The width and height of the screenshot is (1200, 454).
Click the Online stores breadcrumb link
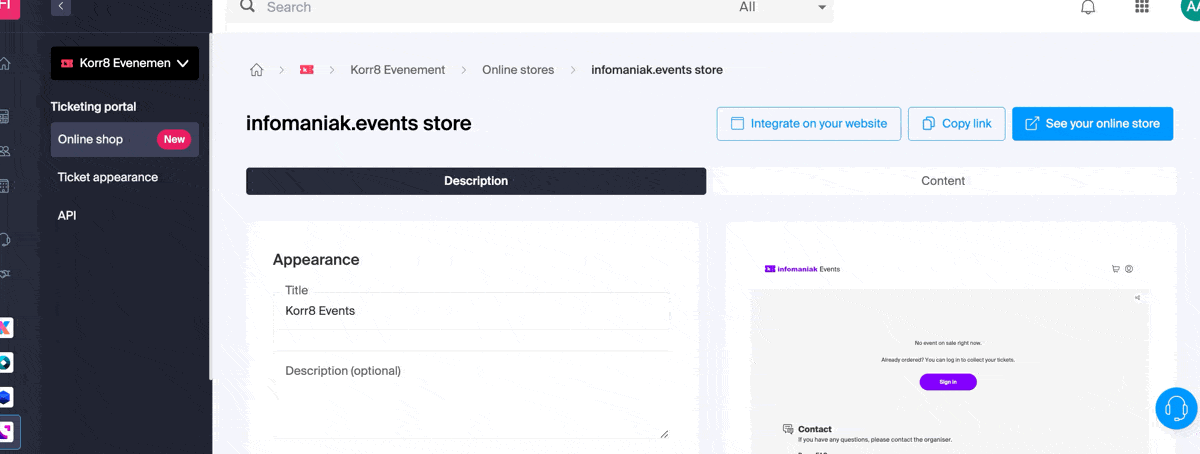coord(517,70)
